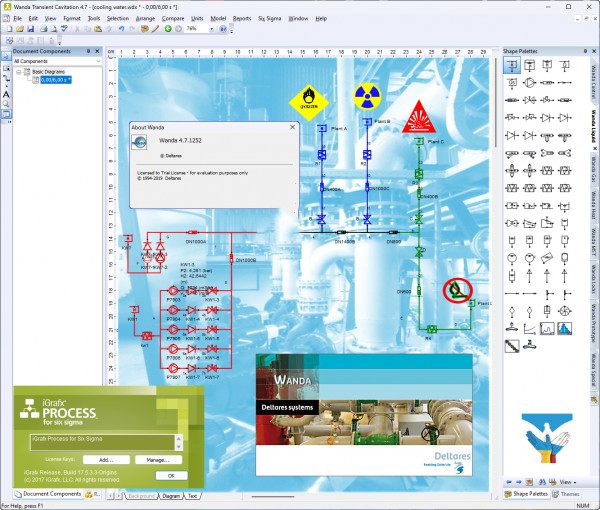Select the turbine fan shape in palette
600x510 pixels.
click(565, 311)
